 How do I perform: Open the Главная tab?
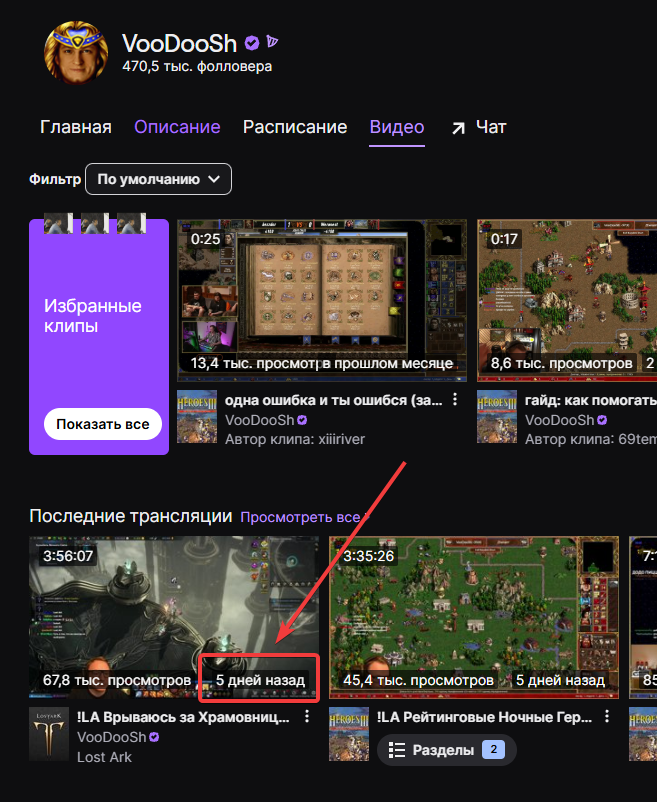pyautogui.click(x=76, y=127)
